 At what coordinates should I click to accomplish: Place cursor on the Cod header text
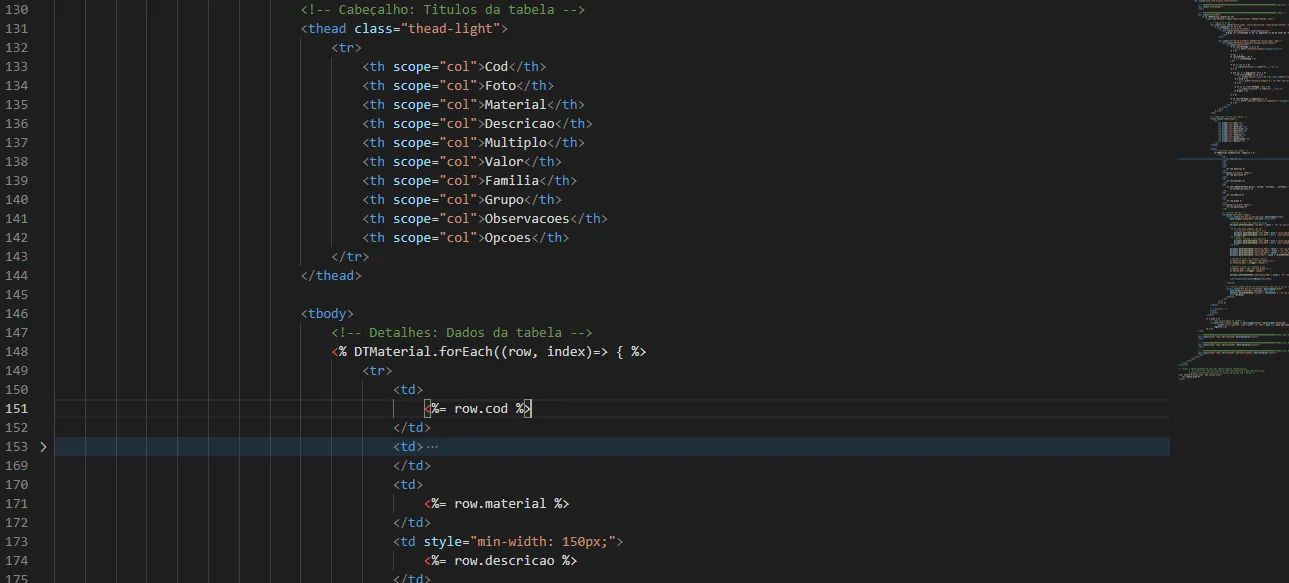pyautogui.click(x=496, y=67)
